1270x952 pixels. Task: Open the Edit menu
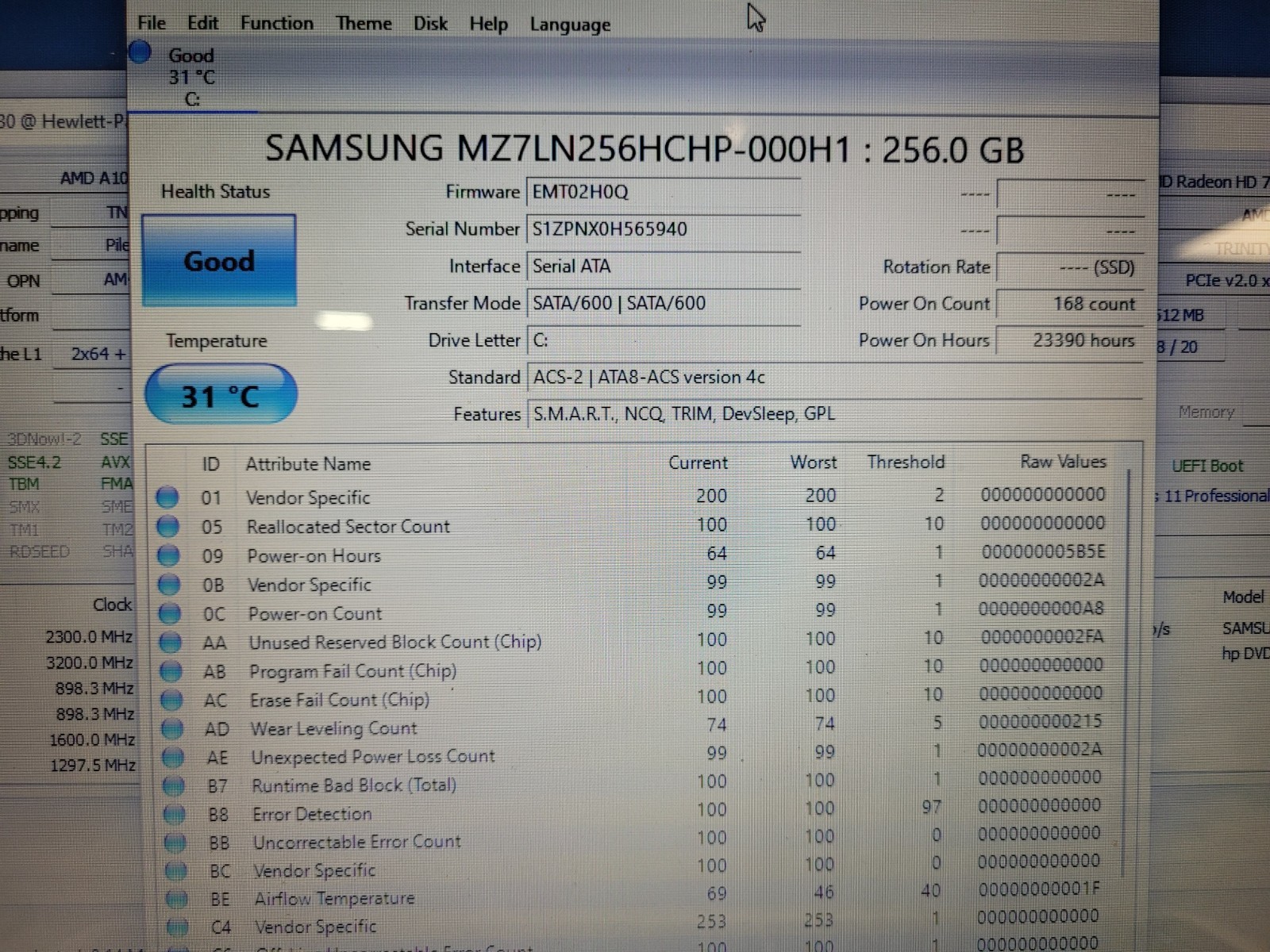(x=202, y=23)
